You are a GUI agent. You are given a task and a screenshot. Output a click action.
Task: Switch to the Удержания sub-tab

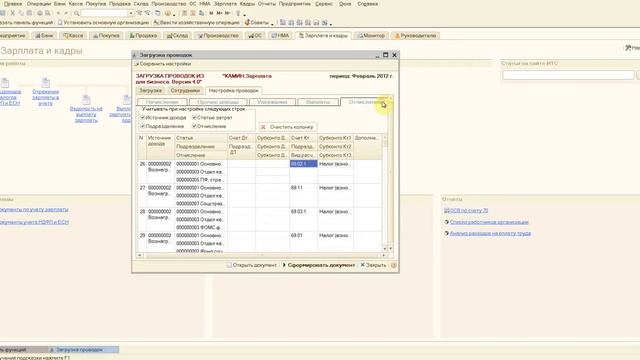click(272, 102)
